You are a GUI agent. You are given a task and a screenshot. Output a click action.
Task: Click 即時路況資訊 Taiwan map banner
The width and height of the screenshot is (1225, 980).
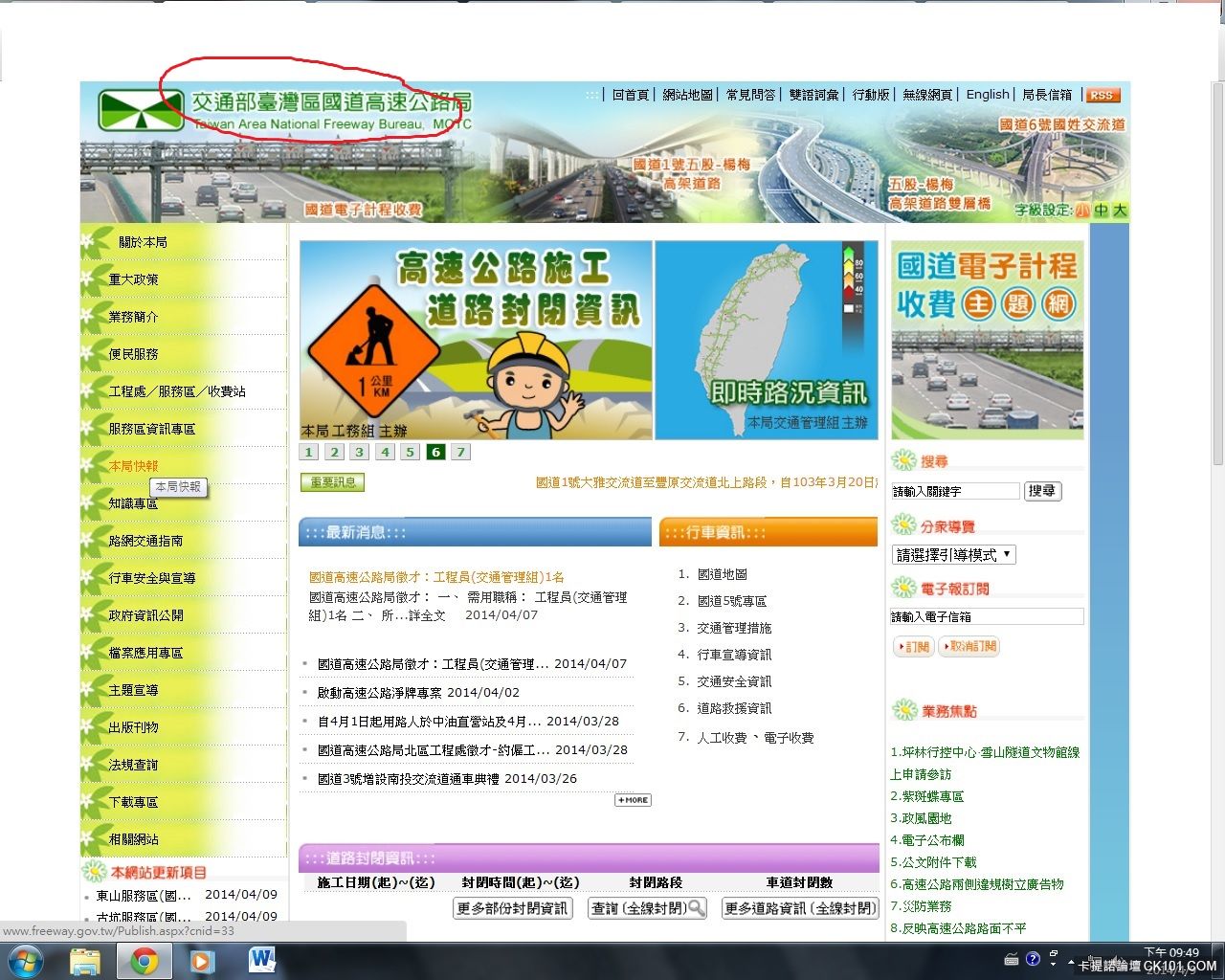tap(767, 340)
